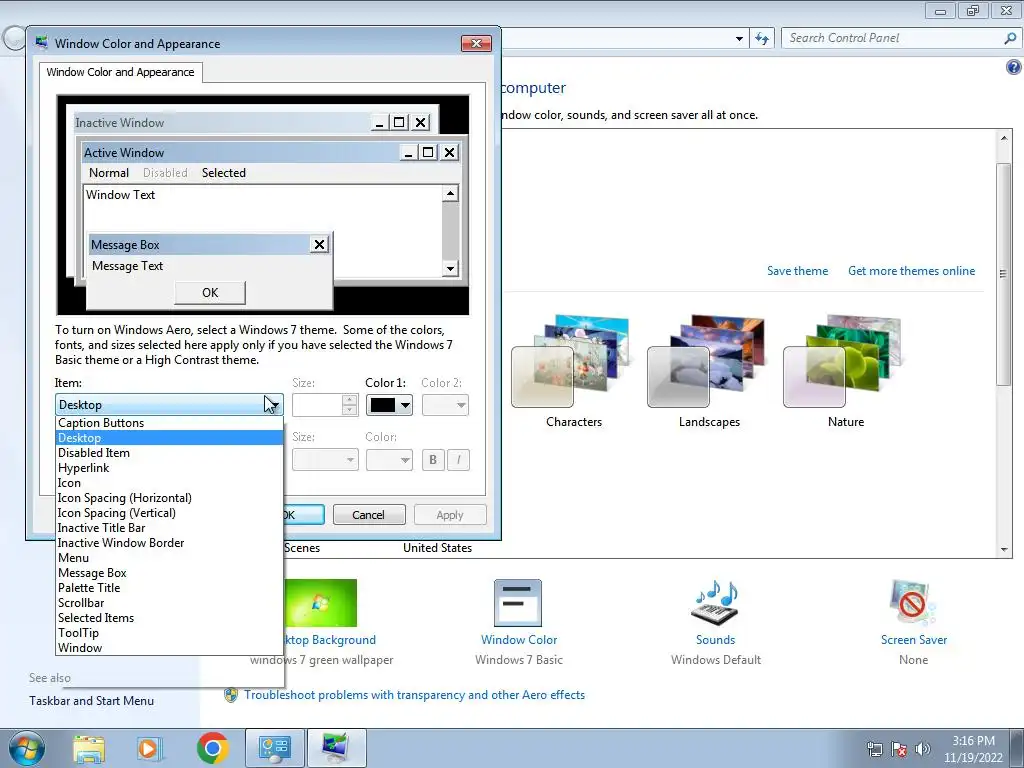Viewport: 1024px width, 768px height.
Task: Select the Characters theme thumbnail
Action: pyautogui.click(x=571, y=360)
